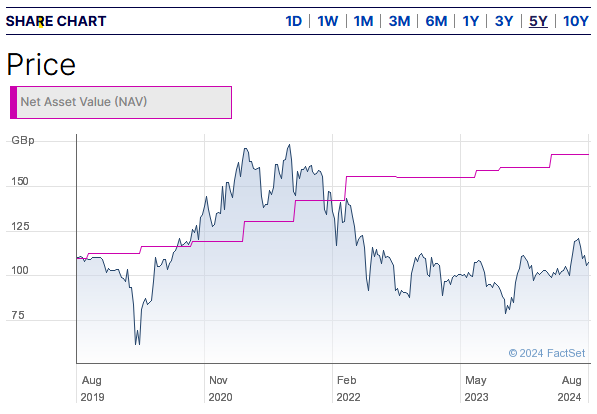The image size is (597, 414).
Task: Click the Aug 2024 axis label
Action: pos(570,388)
